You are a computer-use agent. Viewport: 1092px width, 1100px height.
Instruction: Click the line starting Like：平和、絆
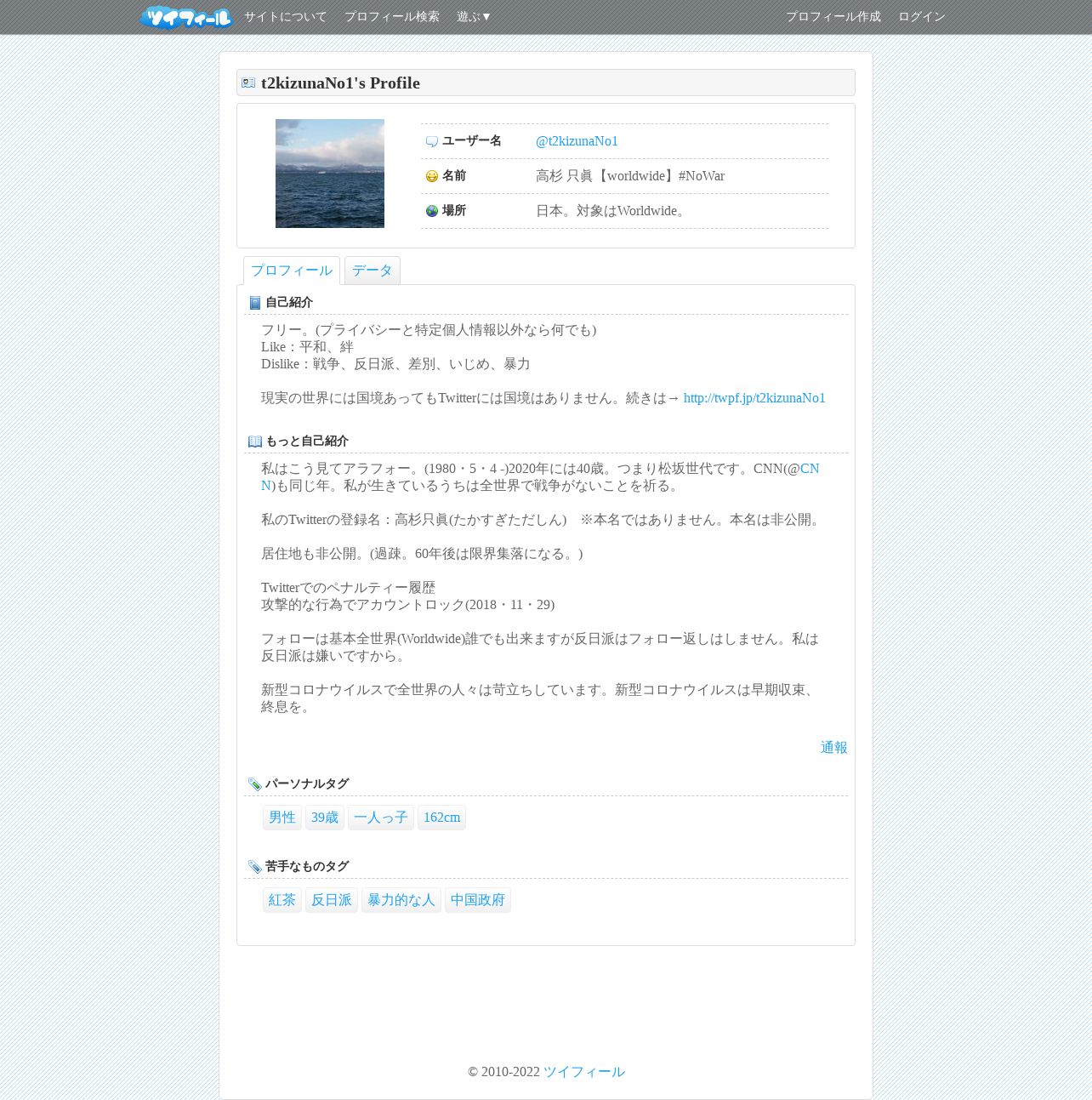tap(307, 347)
